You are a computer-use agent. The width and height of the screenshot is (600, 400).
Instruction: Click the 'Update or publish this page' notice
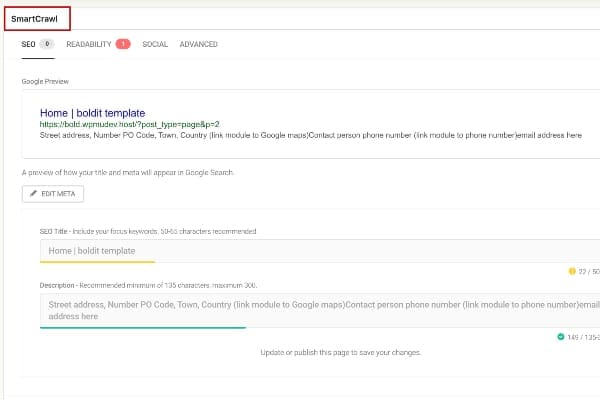coord(340,352)
